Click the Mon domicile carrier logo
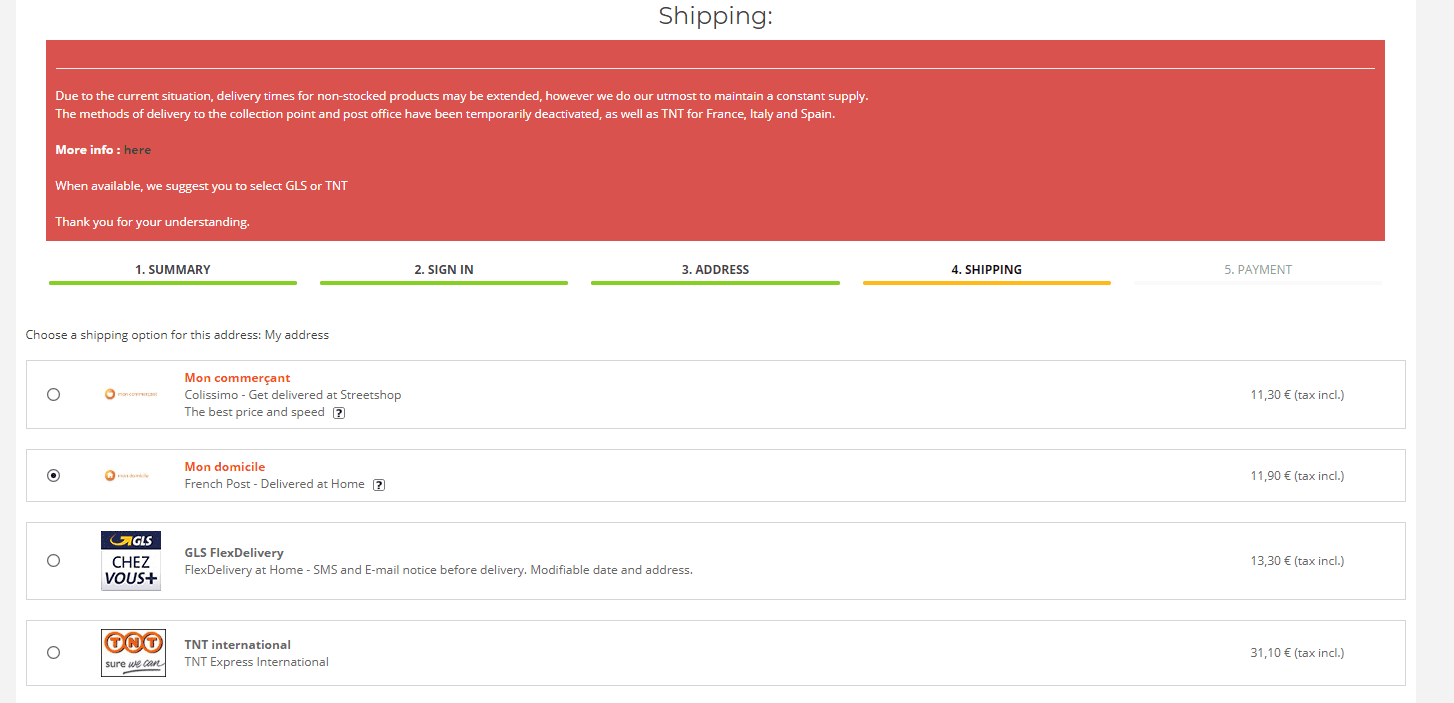Viewport: 1454px width, 703px height. pos(127,476)
